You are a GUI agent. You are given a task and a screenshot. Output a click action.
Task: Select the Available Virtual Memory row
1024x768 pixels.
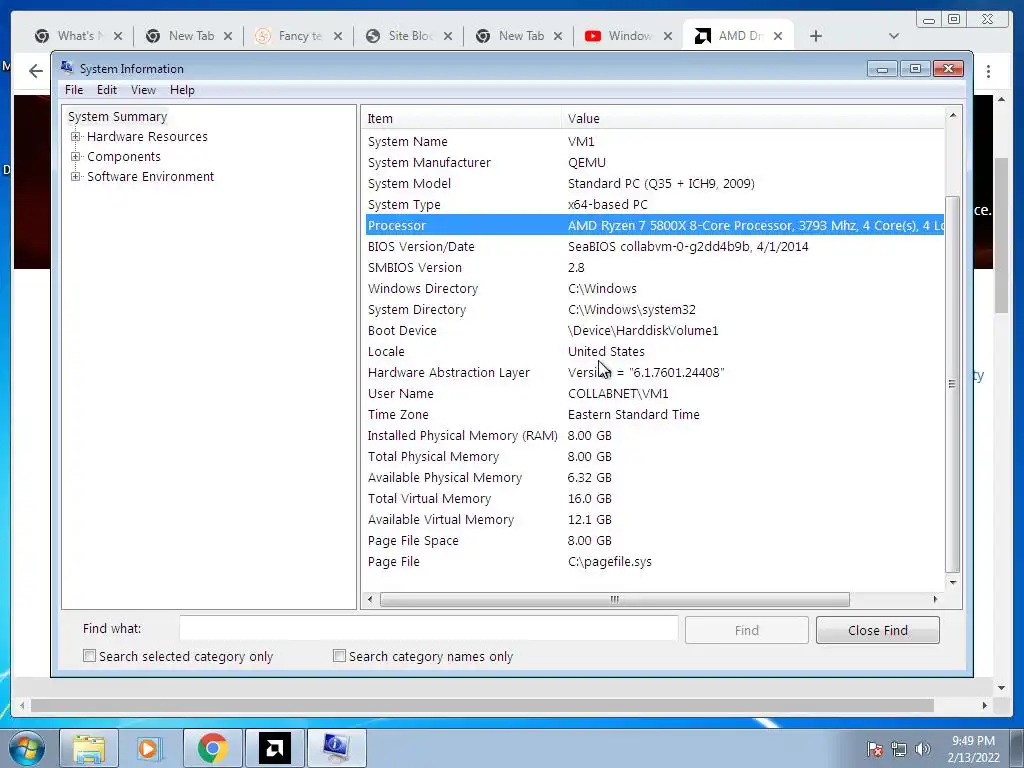pyautogui.click(x=654, y=520)
